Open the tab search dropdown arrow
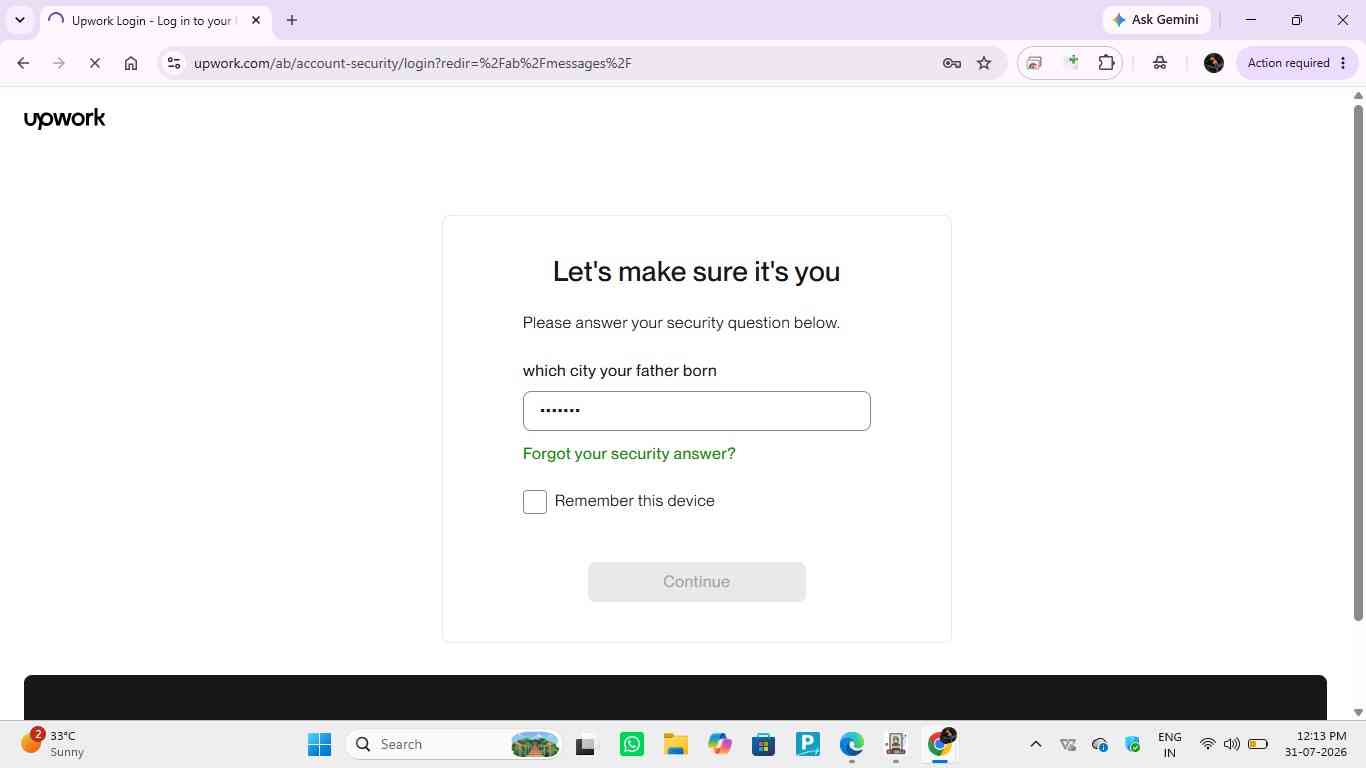The height and width of the screenshot is (768, 1366). click(20, 20)
